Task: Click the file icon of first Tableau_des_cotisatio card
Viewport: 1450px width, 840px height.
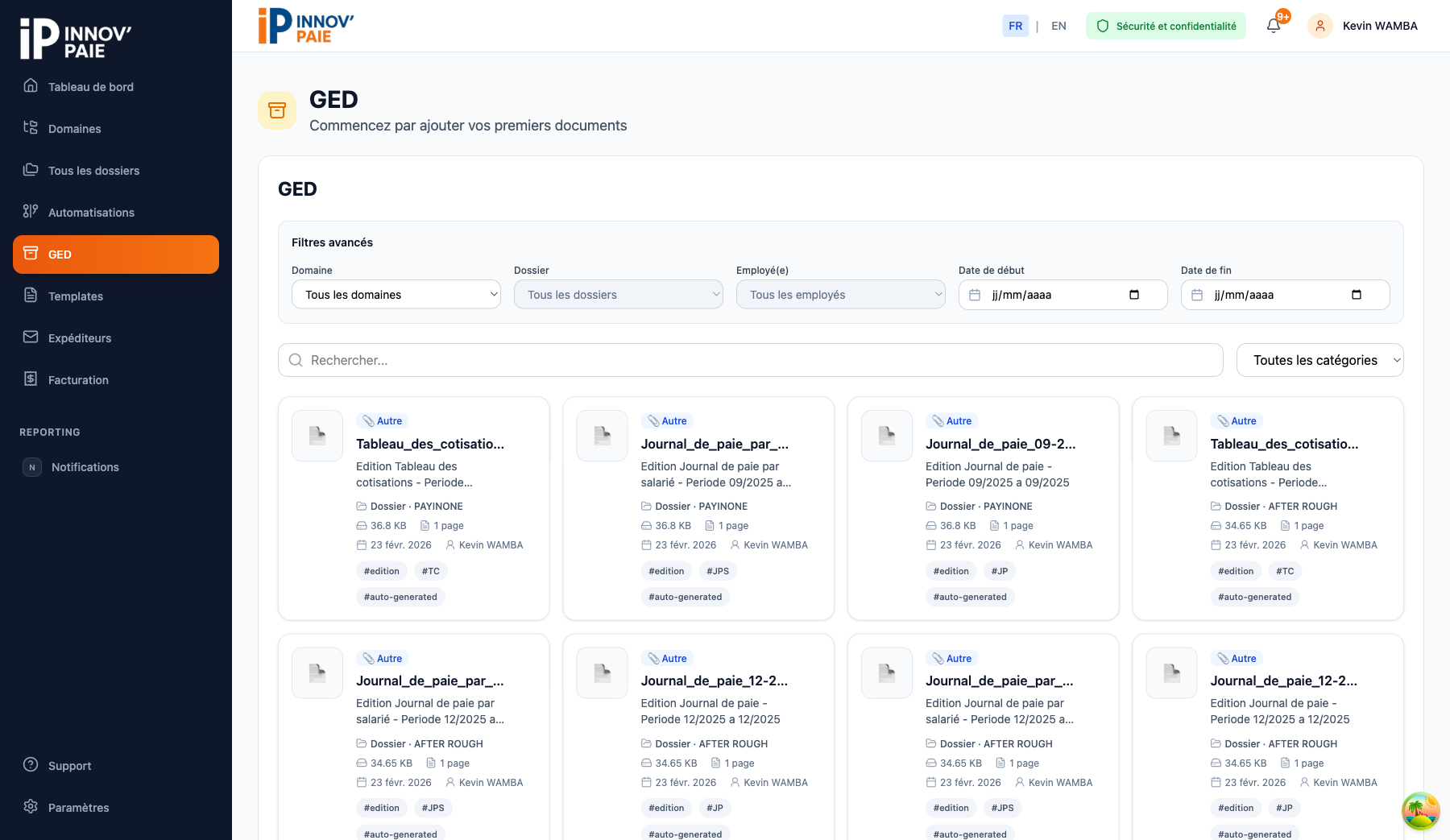Action: click(x=317, y=436)
